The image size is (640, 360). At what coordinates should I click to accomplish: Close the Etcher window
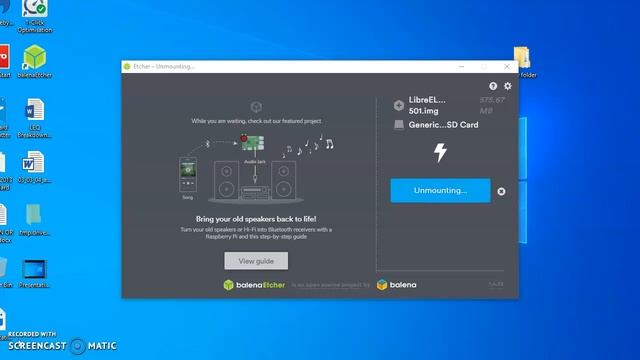point(507,67)
